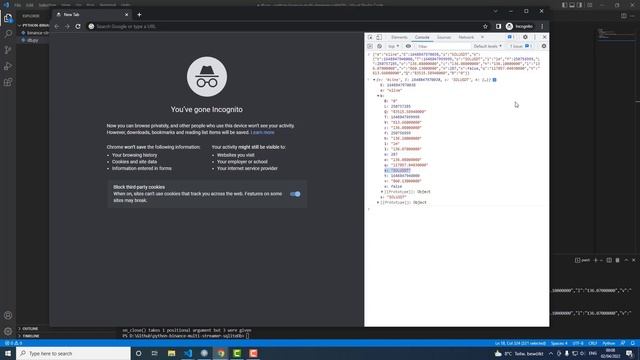The width and height of the screenshot is (640, 360).
Task: Collapse the logged kline object
Action: (374, 80)
